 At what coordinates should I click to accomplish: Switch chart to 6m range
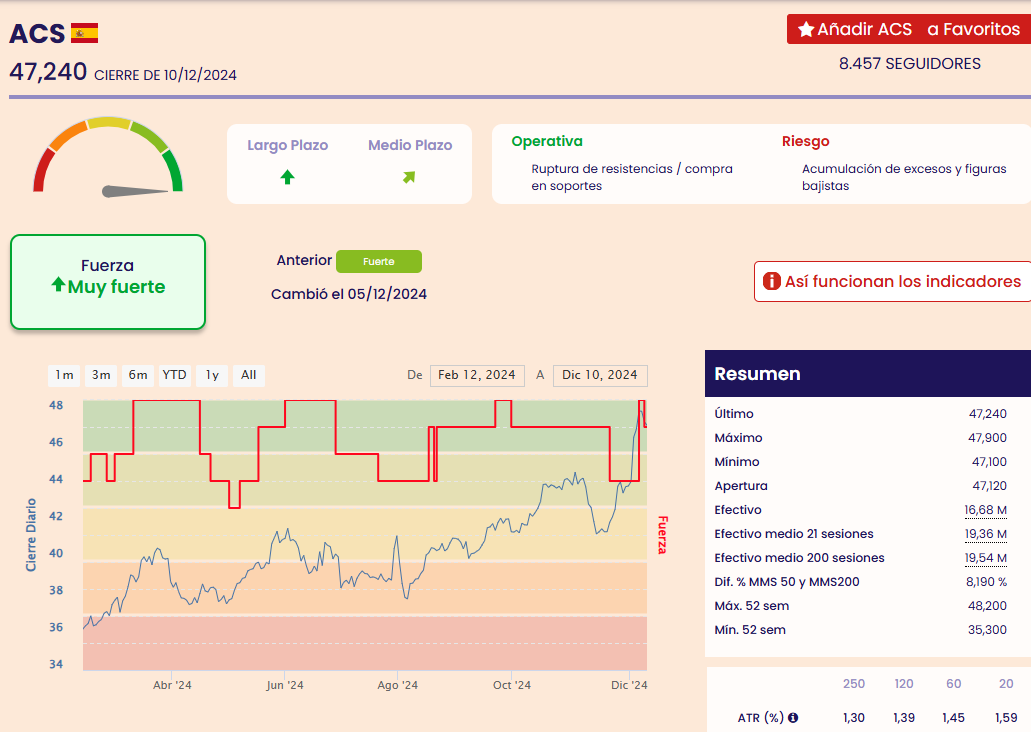tap(138, 375)
